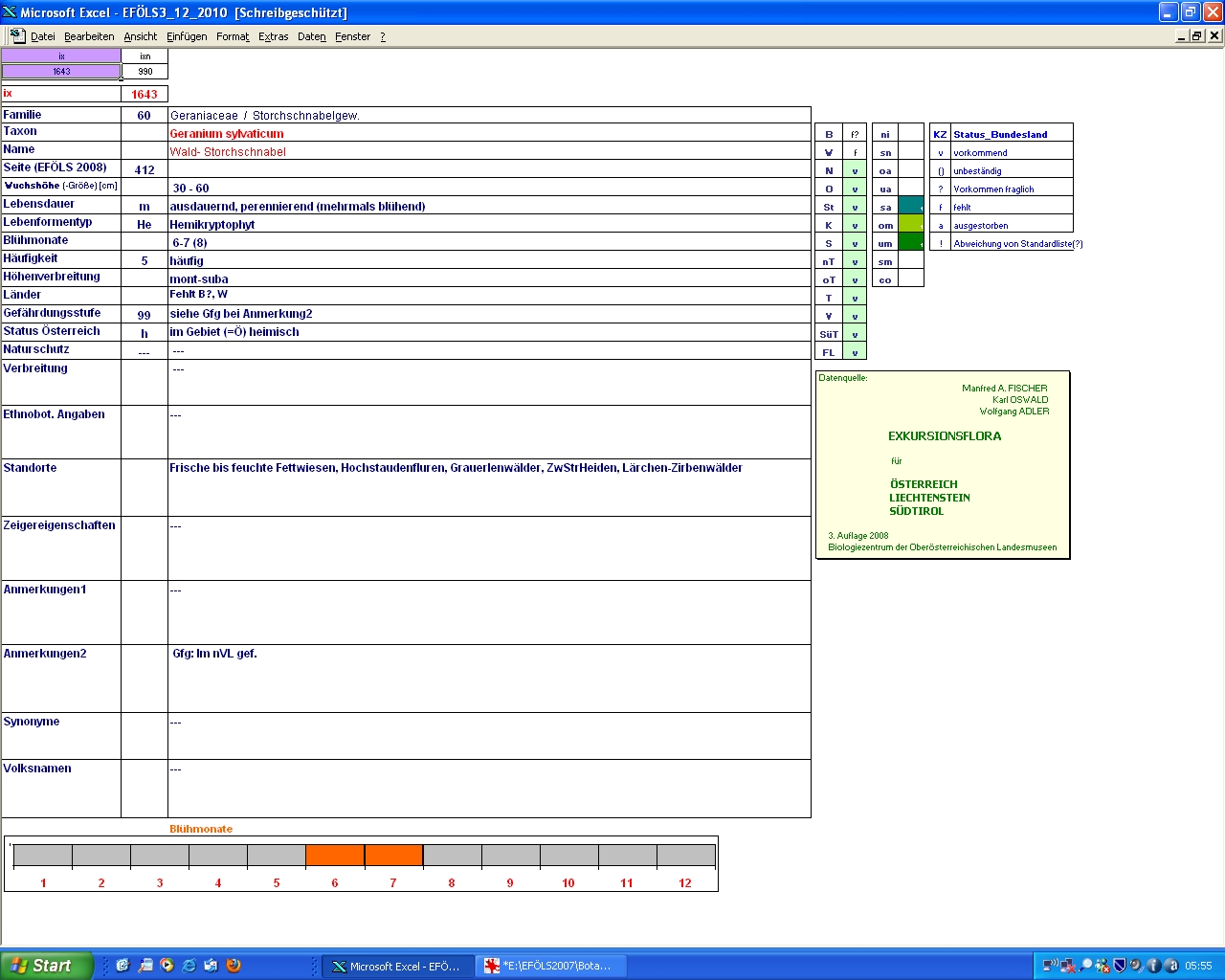The width and height of the screenshot is (1225, 980).
Task: Open the Ansicht menu
Action: pyautogui.click(x=141, y=36)
